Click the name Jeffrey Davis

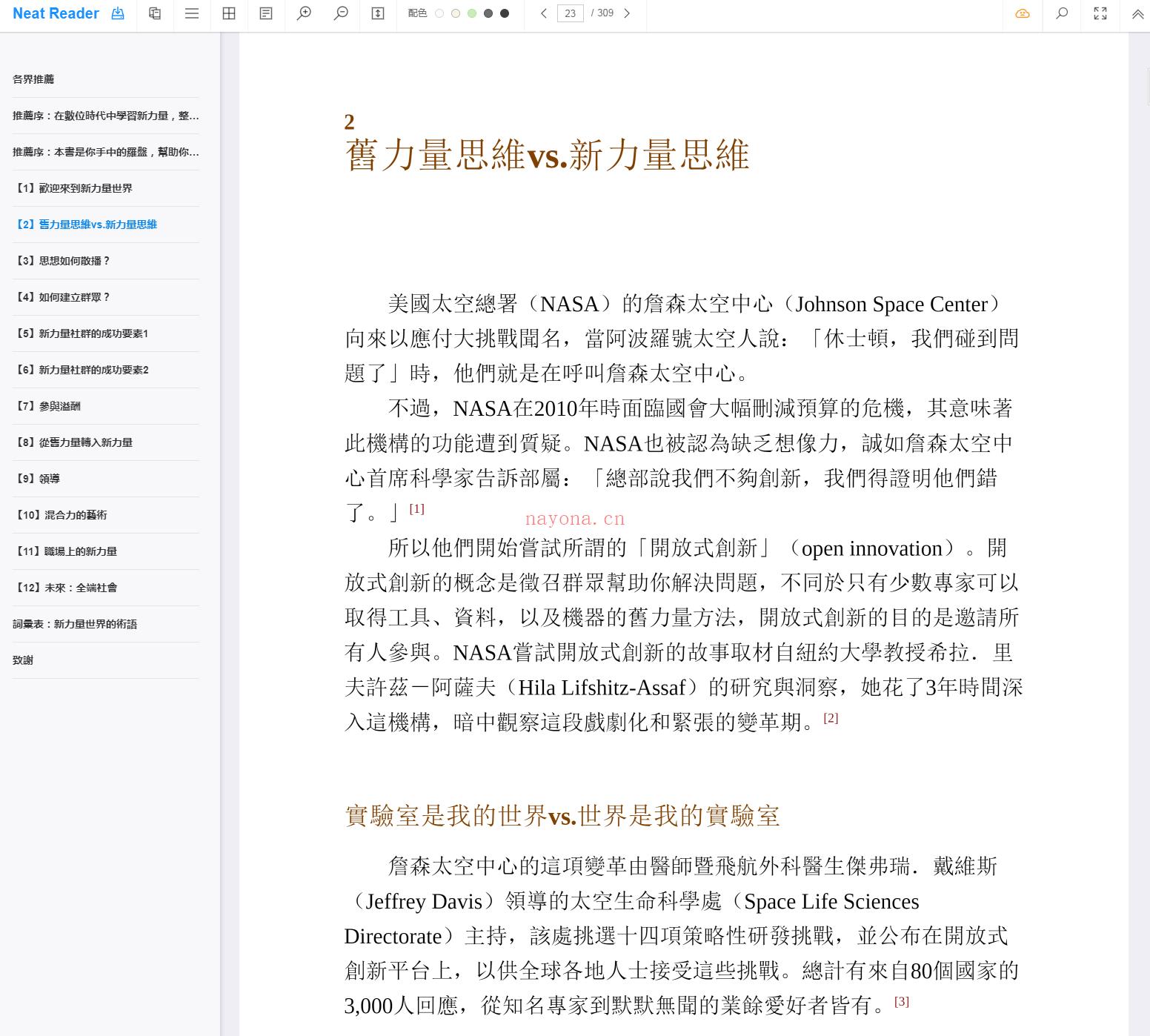(424, 902)
